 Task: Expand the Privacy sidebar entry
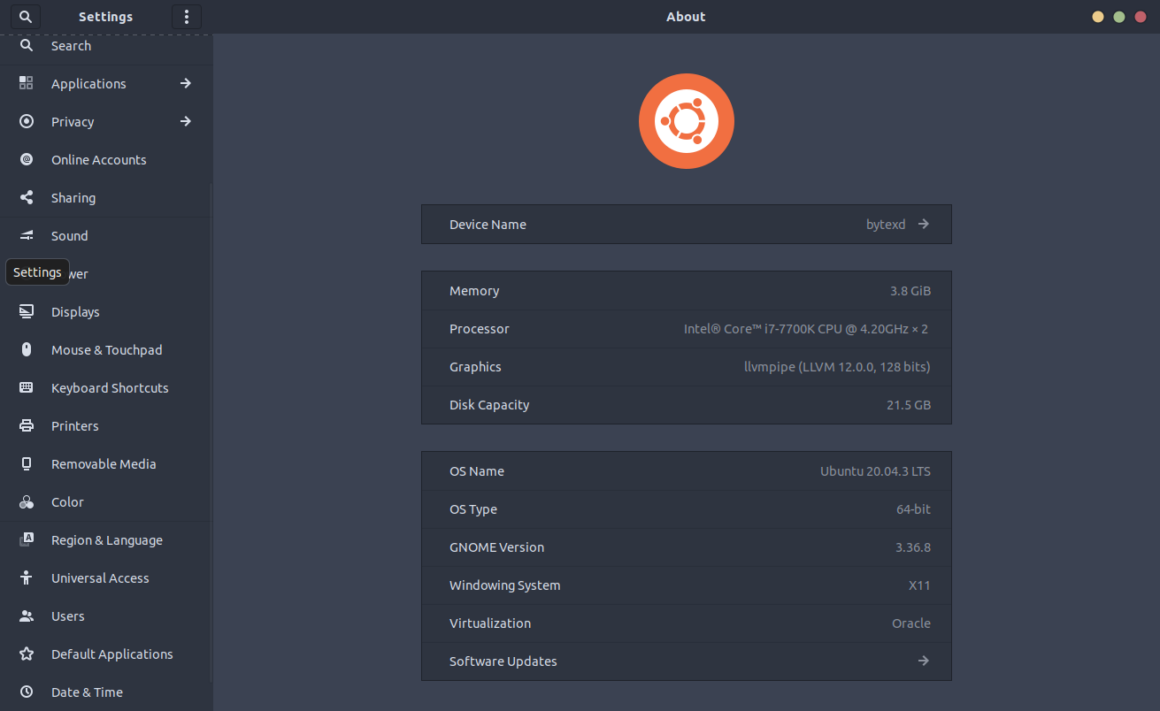(x=185, y=121)
